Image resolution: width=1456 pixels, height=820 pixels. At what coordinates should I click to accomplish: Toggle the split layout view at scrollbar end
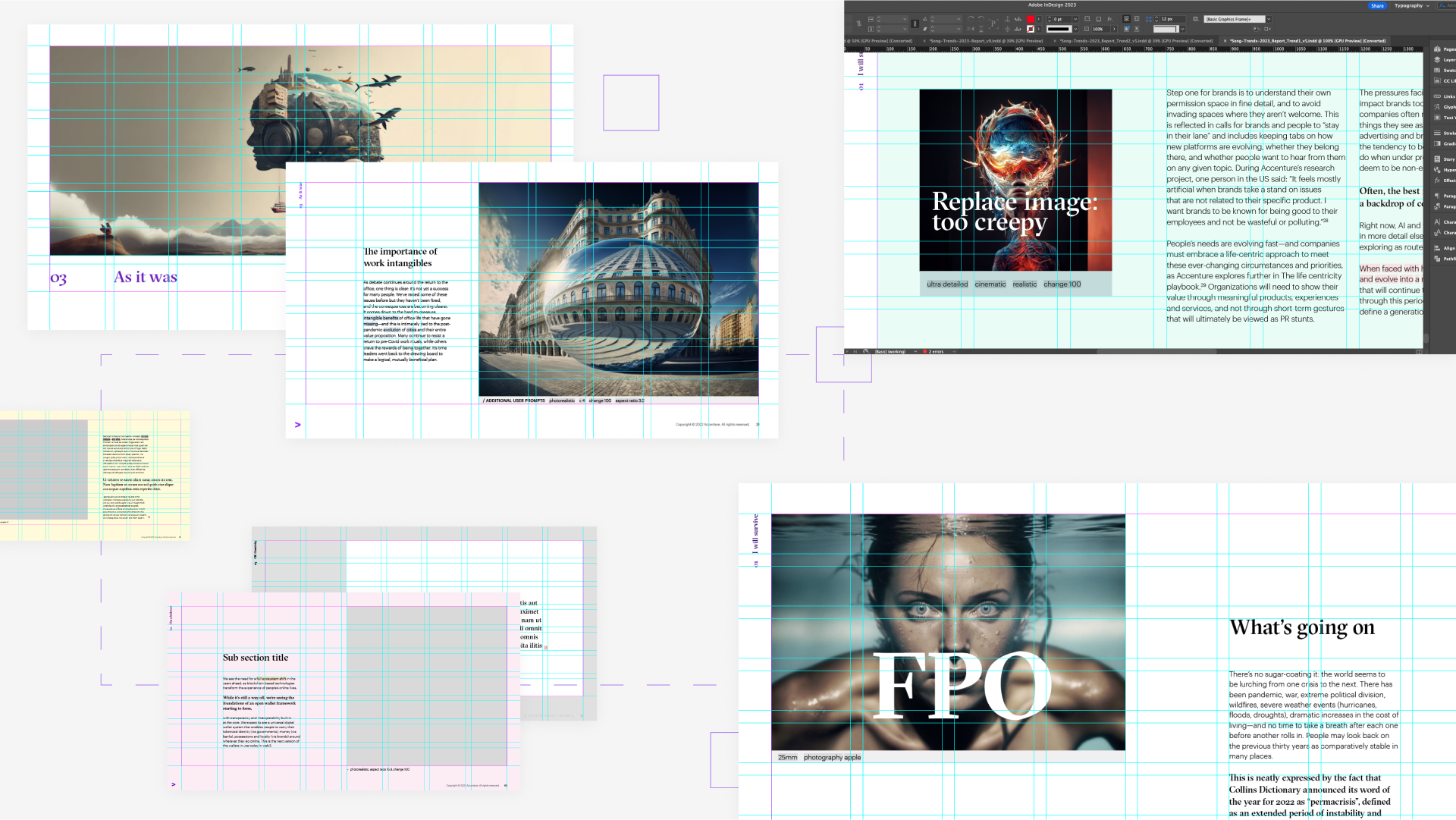point(1420,351)
